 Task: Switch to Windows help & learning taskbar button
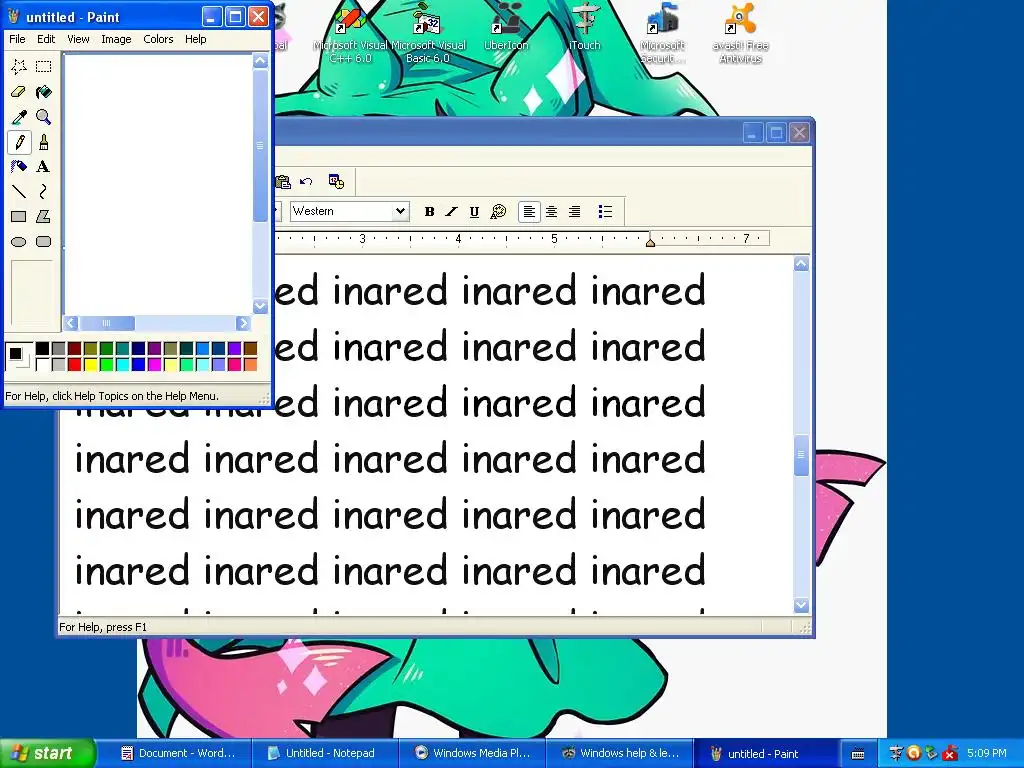point(618,754)
